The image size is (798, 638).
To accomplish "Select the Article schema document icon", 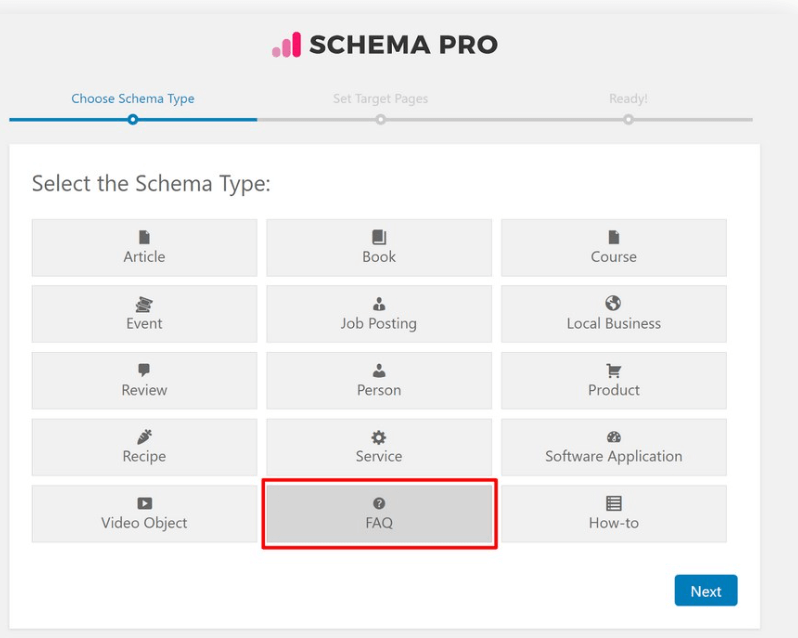I will tap(144, 237).
